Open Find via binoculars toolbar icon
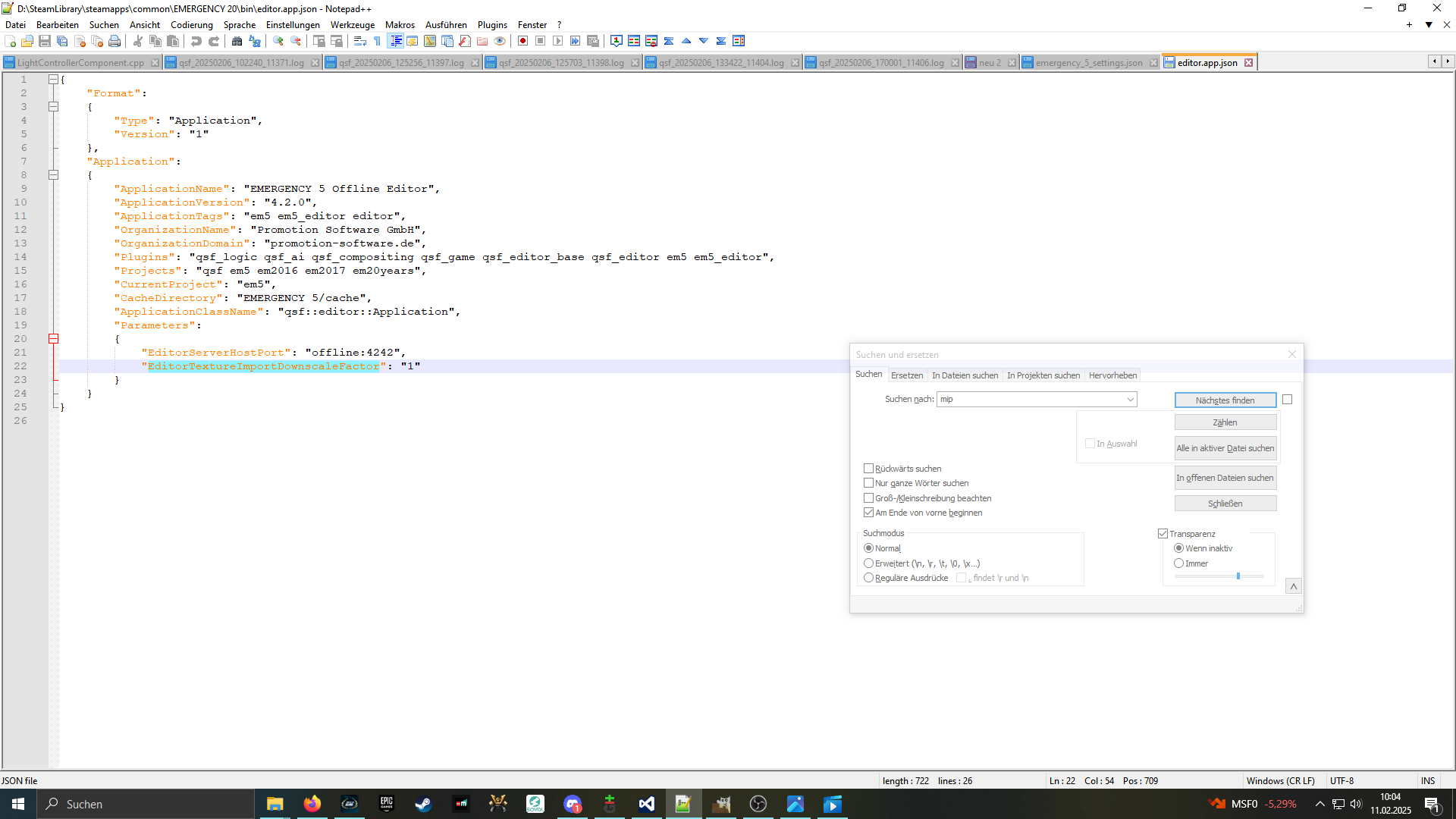The image size is (1456, 819). (237, 41)
